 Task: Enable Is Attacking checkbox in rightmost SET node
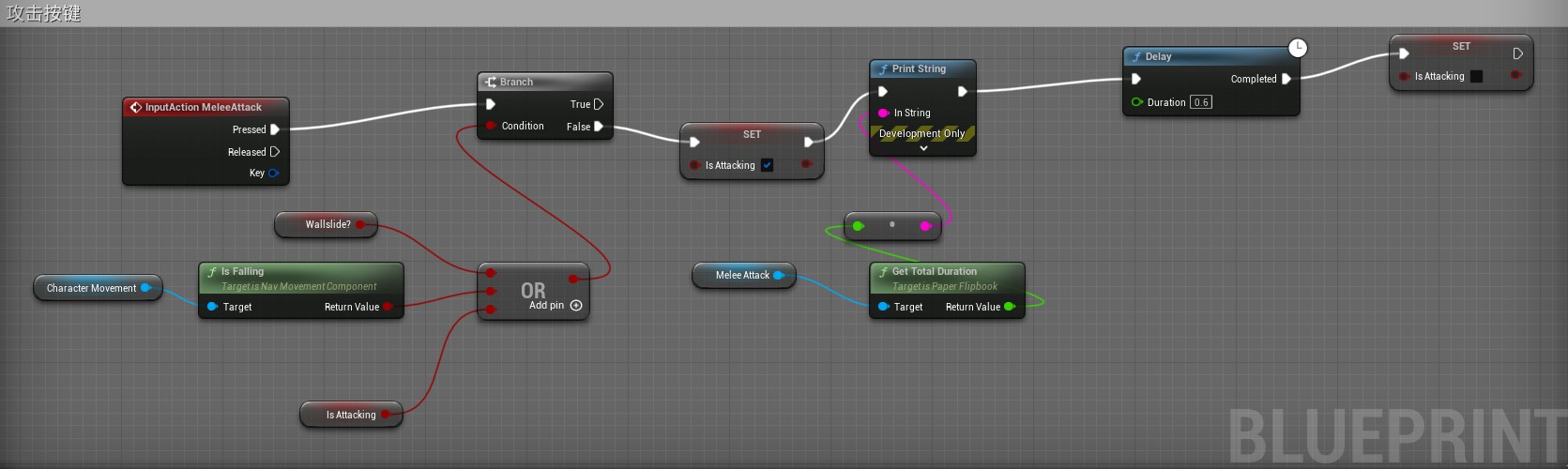(x=1476, y=77)
